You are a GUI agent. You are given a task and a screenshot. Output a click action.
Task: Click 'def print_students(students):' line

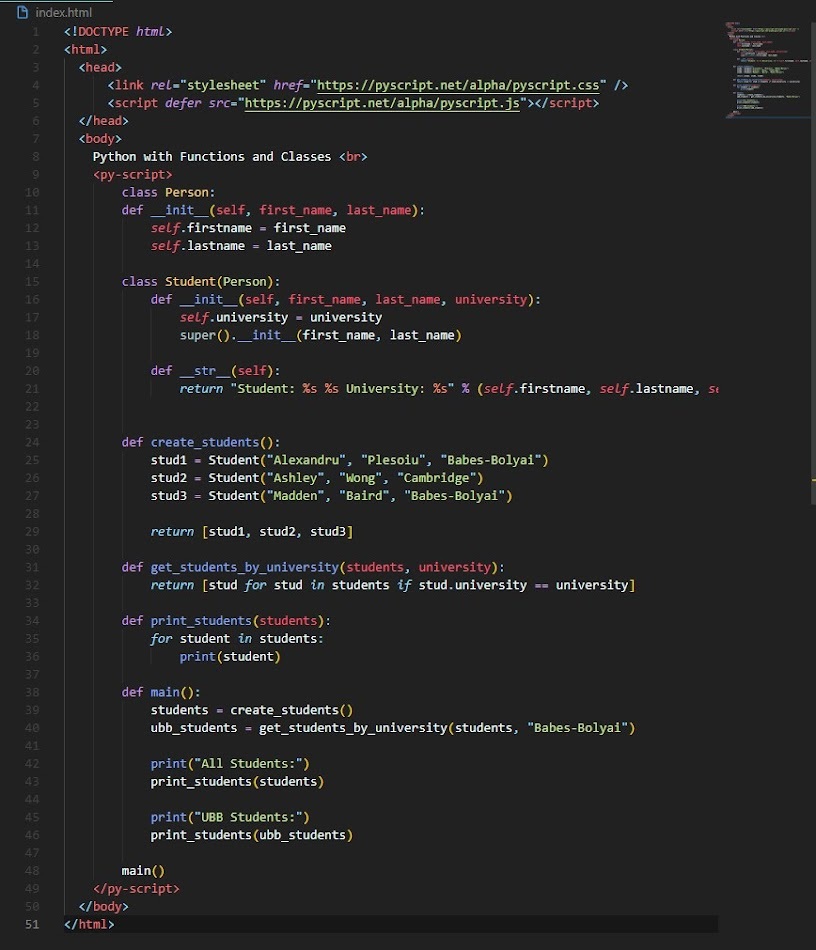pyautogui.click(x=226, y=621)
